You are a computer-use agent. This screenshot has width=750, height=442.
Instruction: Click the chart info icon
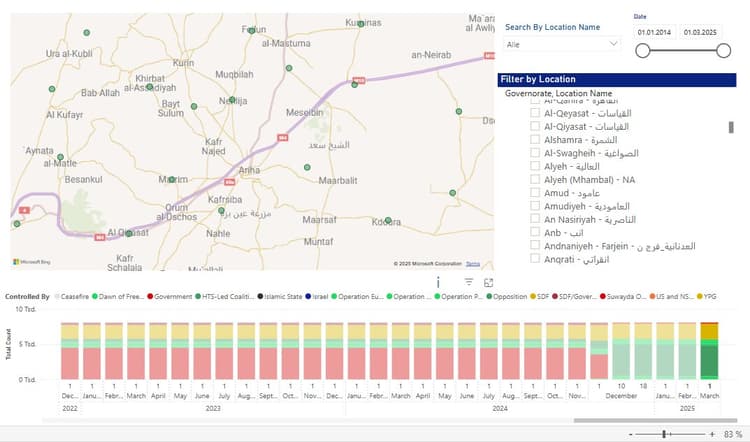pos(439,283)
